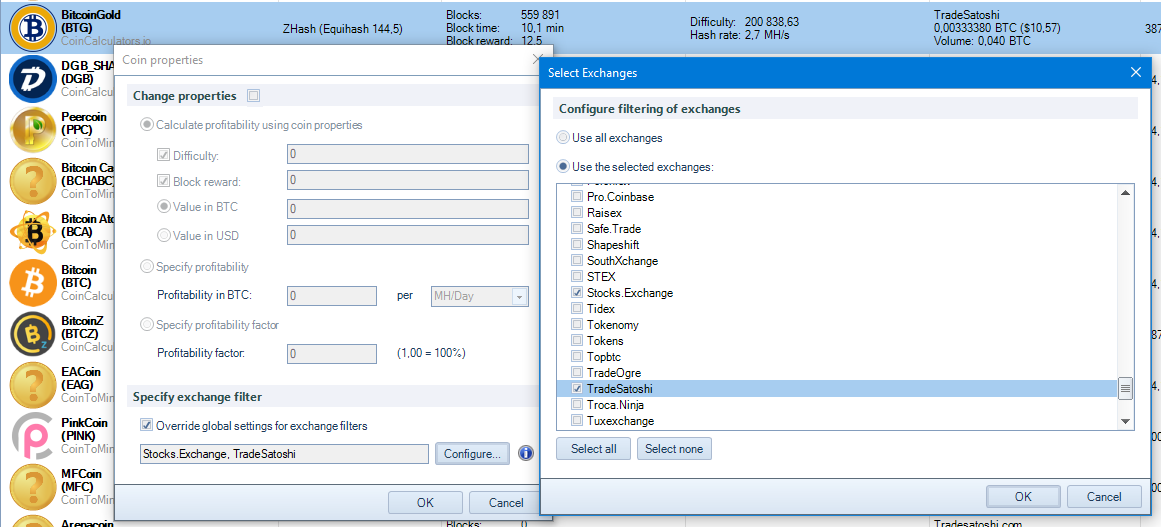Check the Tokenomy exchange checkbox
The height and width of the screenshot is (527, 1161).
tap(576, 325)
